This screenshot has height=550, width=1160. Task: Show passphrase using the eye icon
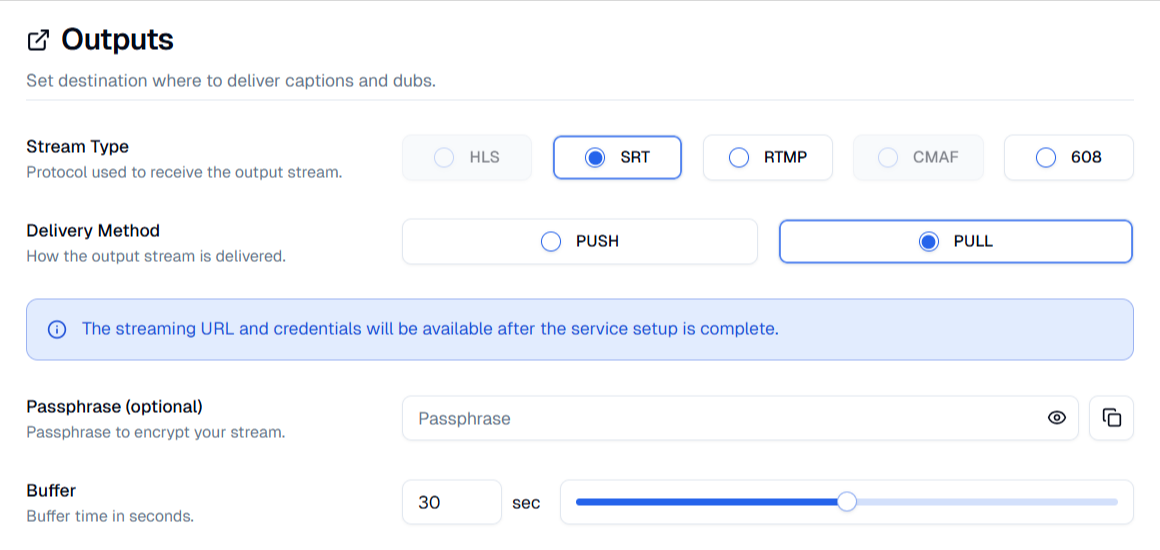pos(1056,418)
